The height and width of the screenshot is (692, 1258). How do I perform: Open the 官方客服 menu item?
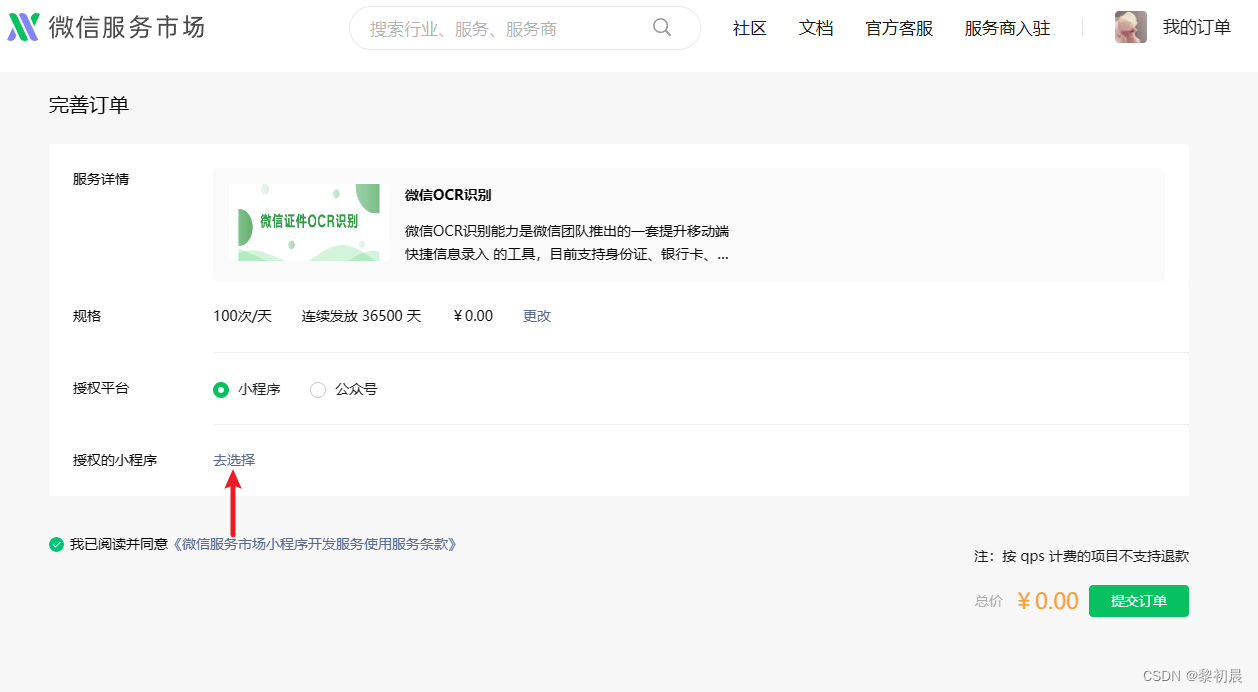pos(899,28)
